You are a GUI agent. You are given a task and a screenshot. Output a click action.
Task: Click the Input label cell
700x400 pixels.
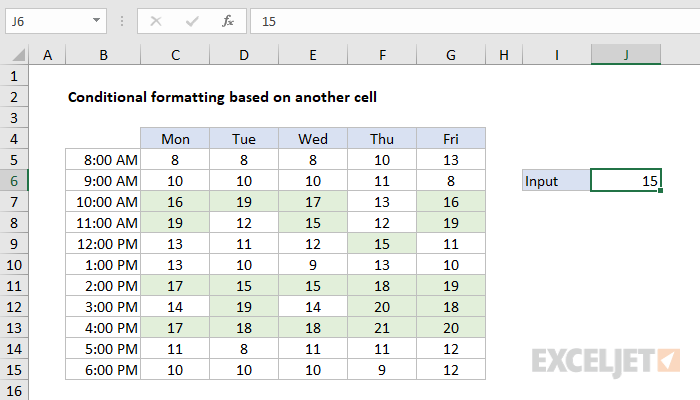click(556, 180)
